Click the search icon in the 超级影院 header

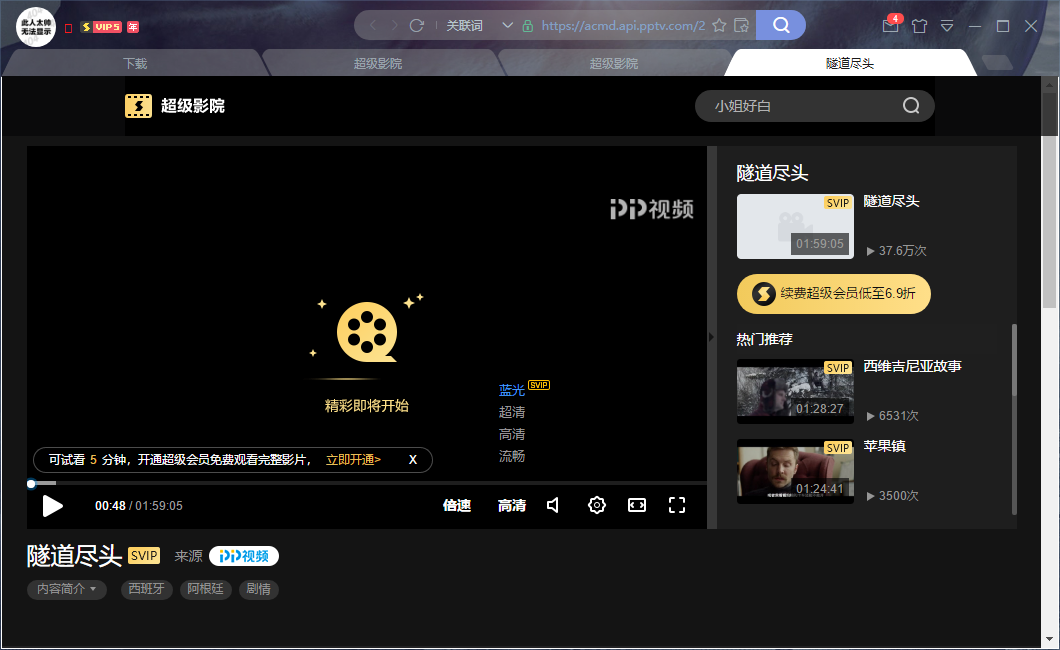(911, 106)
